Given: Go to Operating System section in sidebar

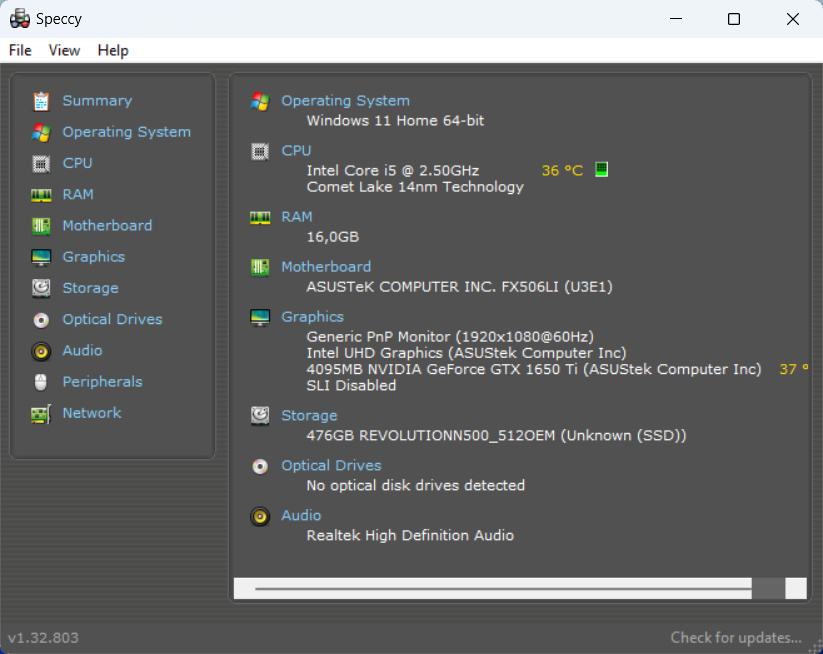Looking at the screenshot, I should 126,132.
